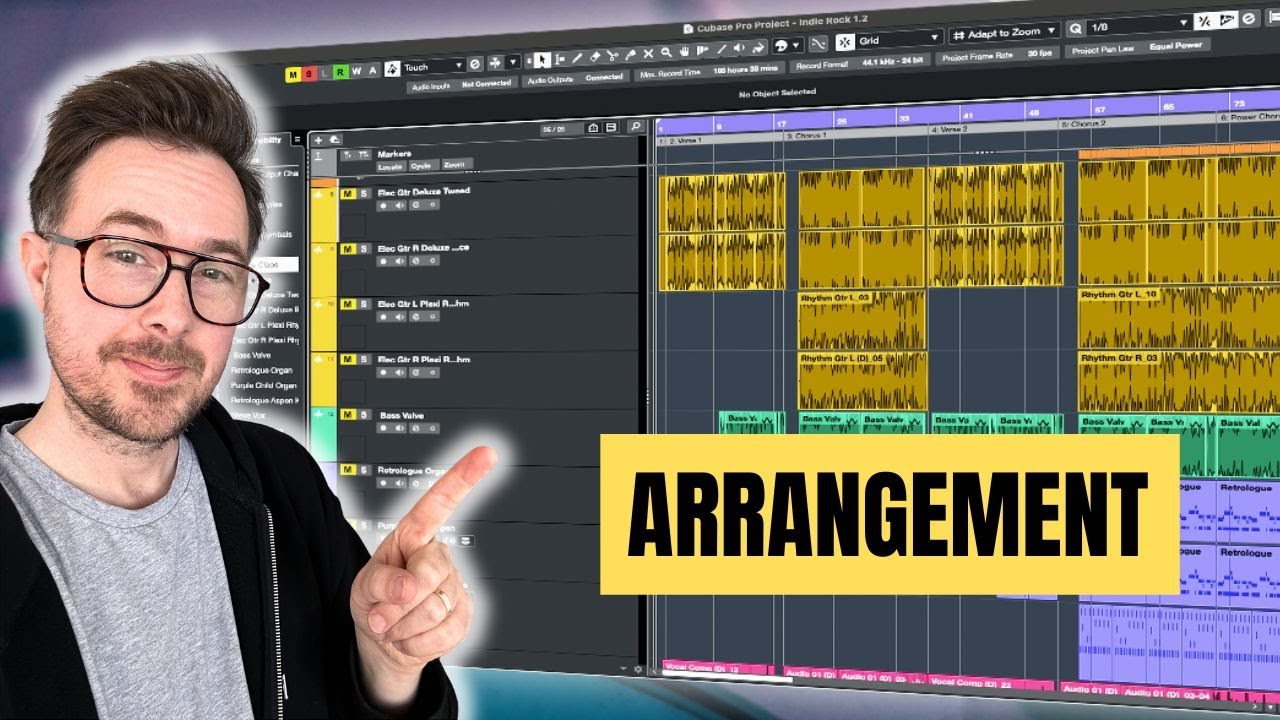
Task: Click the auto-scroll arrows icon
Action: [495, 62]
